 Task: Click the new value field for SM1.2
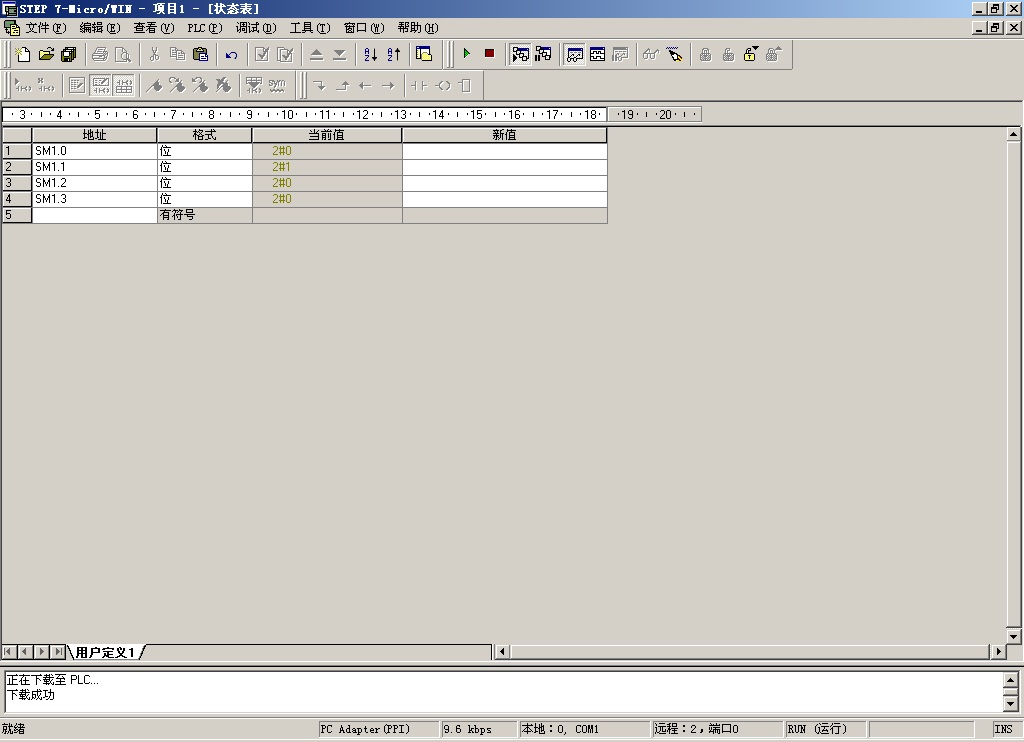pos(504,183)
